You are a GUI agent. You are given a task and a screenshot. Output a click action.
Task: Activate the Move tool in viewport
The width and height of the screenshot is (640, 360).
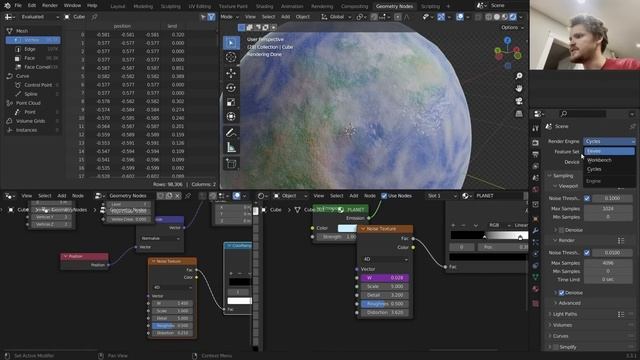tap(231, 73)
